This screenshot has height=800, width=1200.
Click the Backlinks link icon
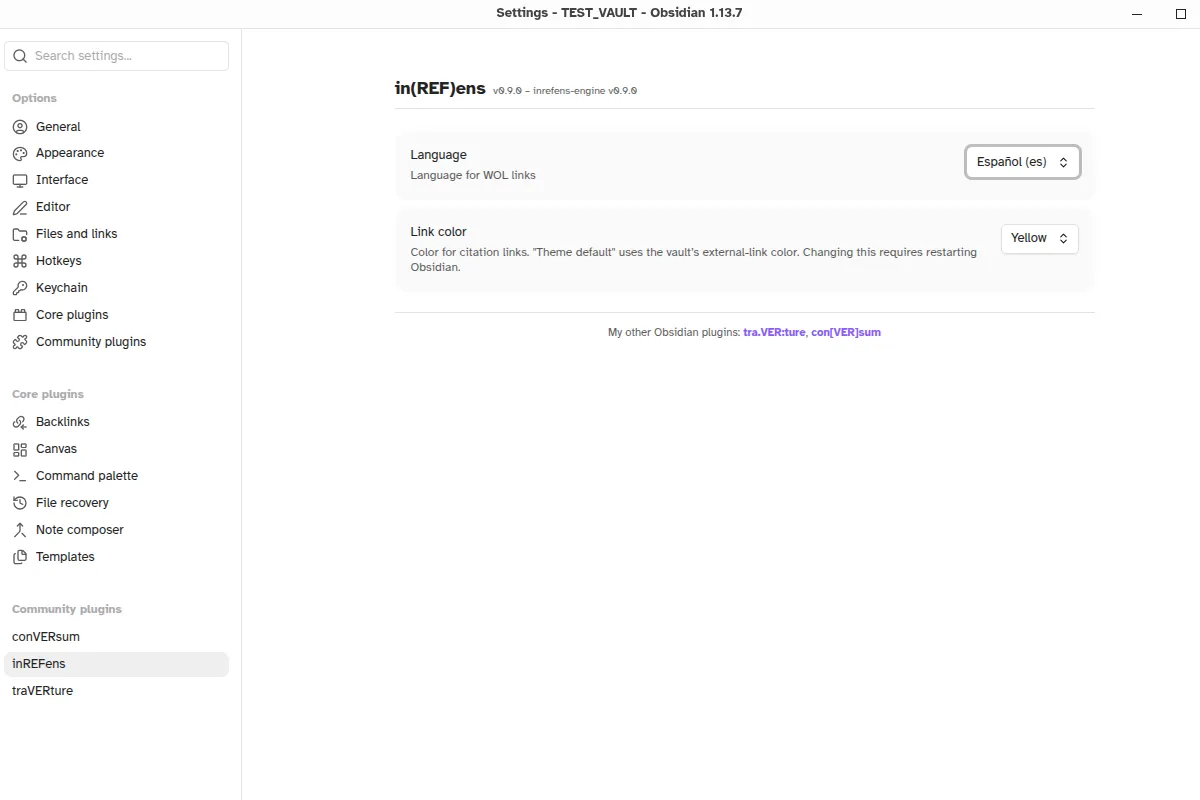tap(20, 423)
